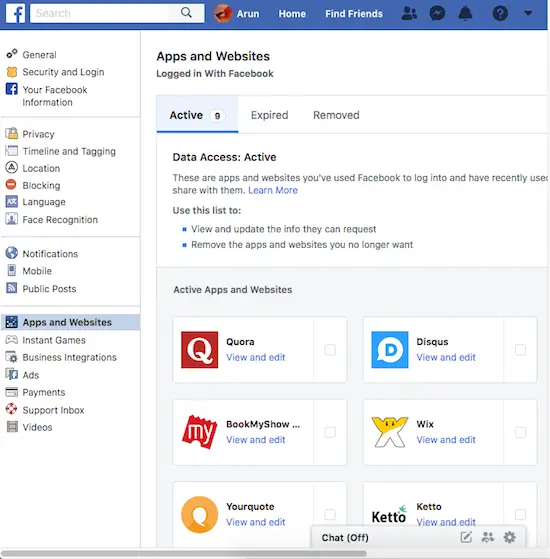Open Timeline and Tagging settings
This screenshot has width=550, height=559.
coord(69,151)
